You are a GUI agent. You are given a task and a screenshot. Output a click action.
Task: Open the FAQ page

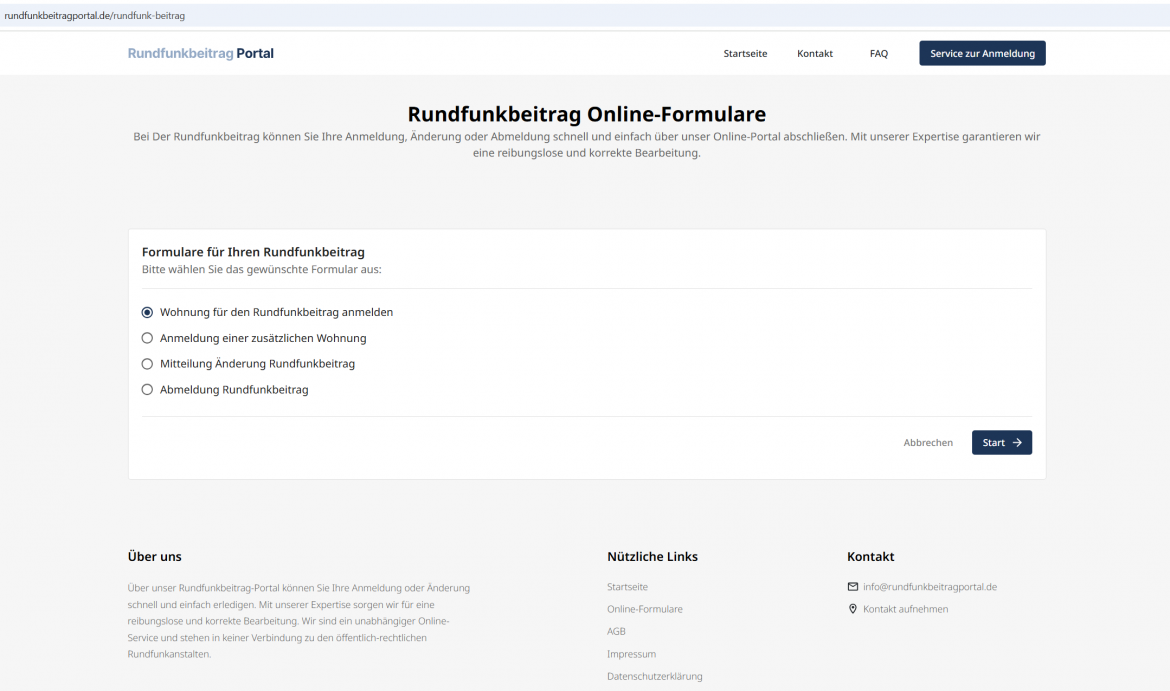click(878, 53)
